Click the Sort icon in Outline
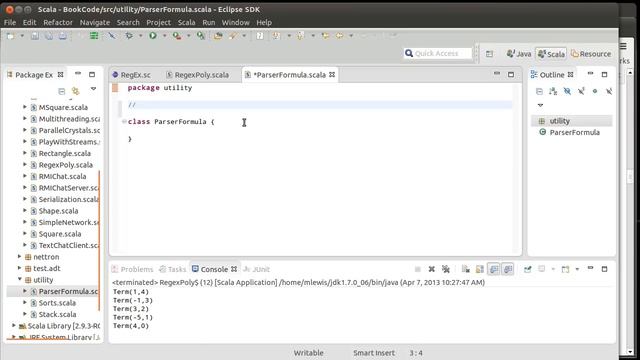 pyautogui.click(x=553, y=91)
